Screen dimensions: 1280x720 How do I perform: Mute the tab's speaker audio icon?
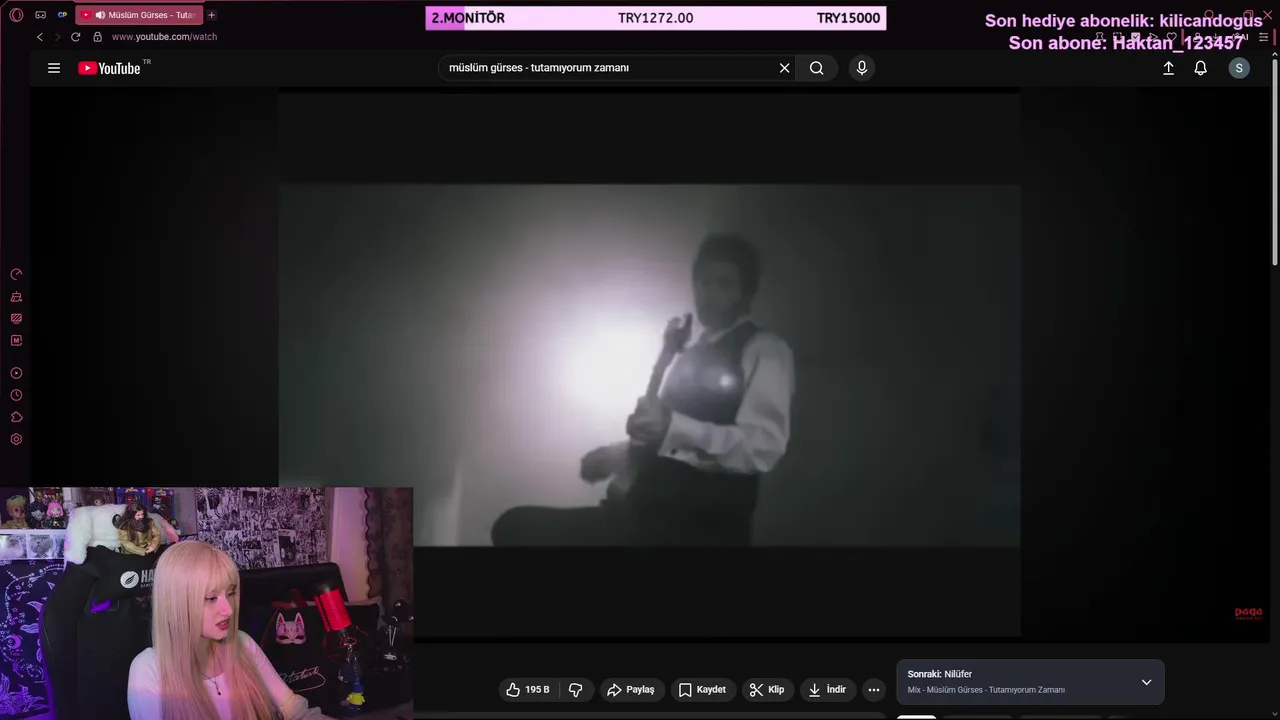(x=100, y=15)
